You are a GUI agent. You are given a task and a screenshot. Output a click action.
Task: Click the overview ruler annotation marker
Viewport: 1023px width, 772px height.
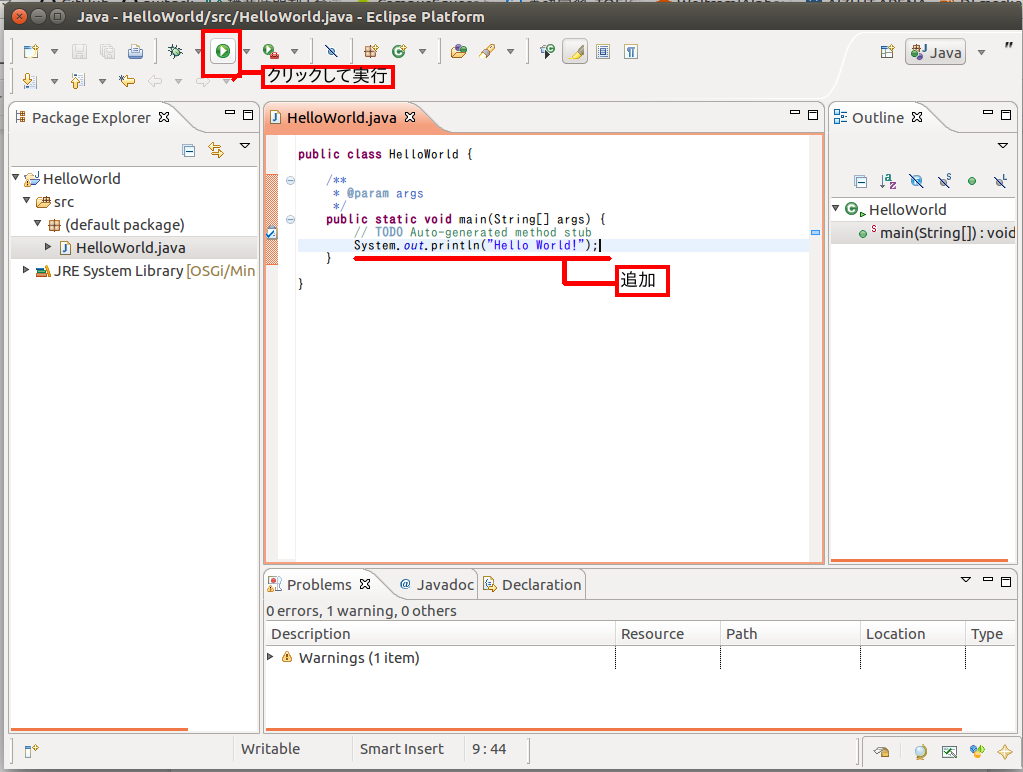pyautogui.click(x=815, y=232)
